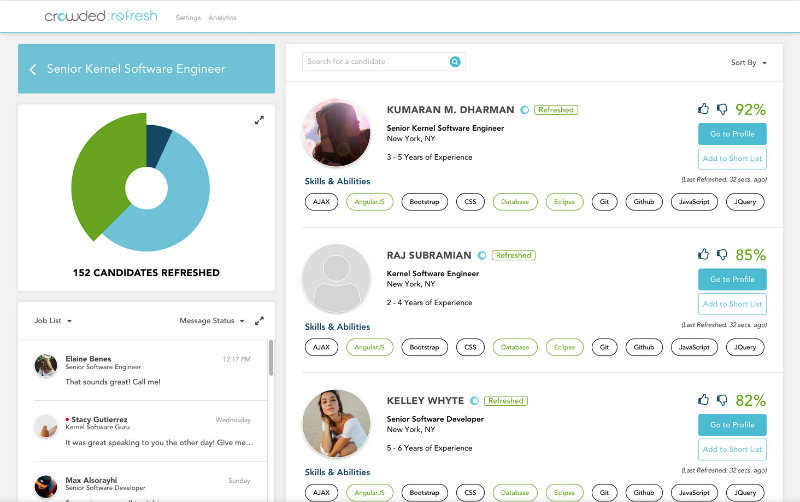Go to Profile of Kelley Whyte

pos(732,425)
